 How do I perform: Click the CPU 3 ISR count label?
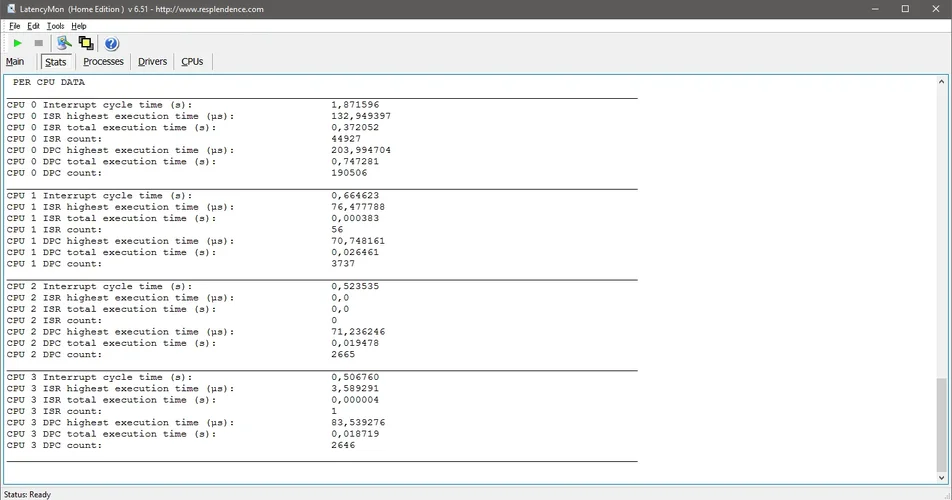click(55, 411)
